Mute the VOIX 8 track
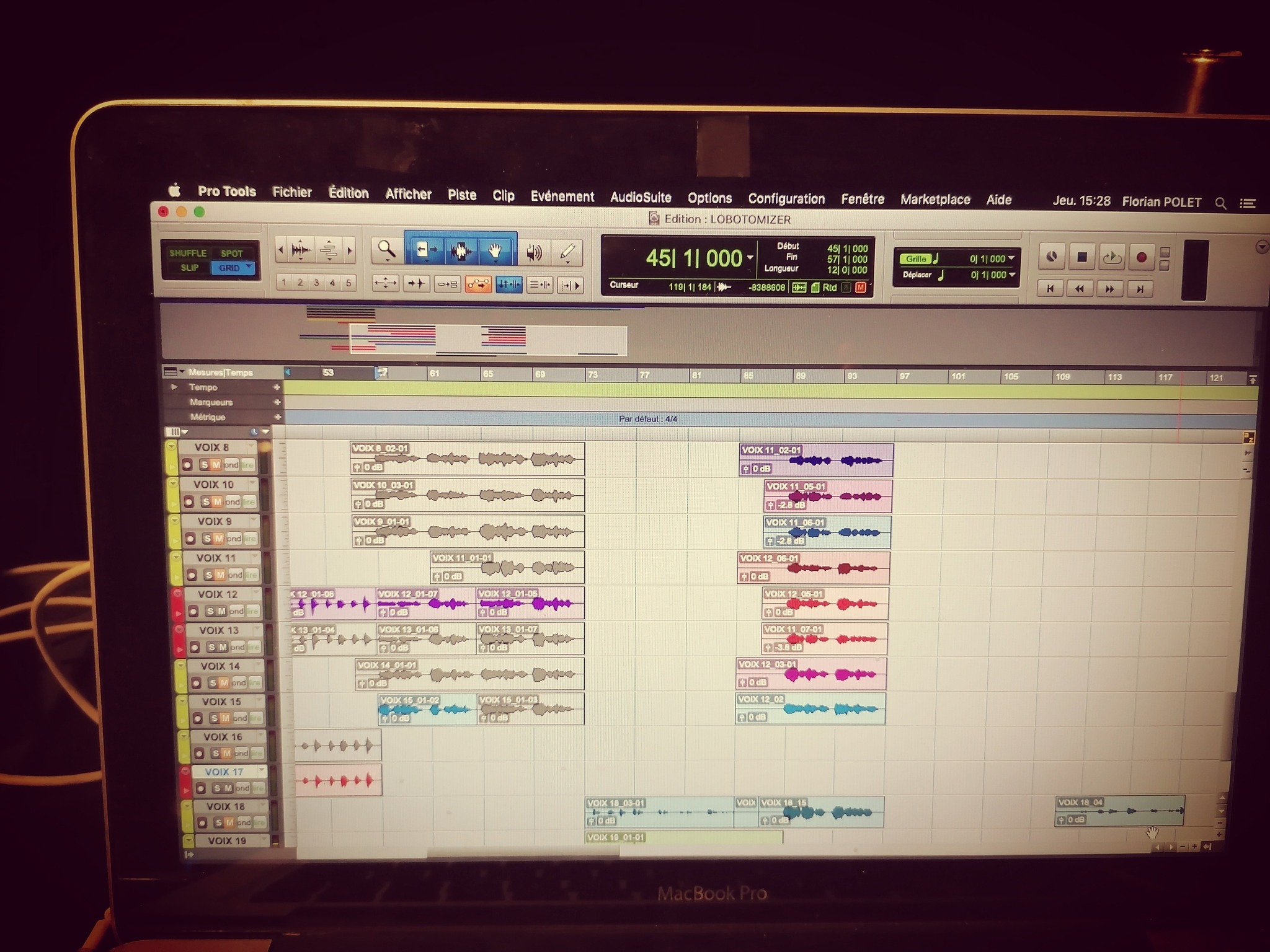Viewport: 1270px width, 952px height. 216,465
